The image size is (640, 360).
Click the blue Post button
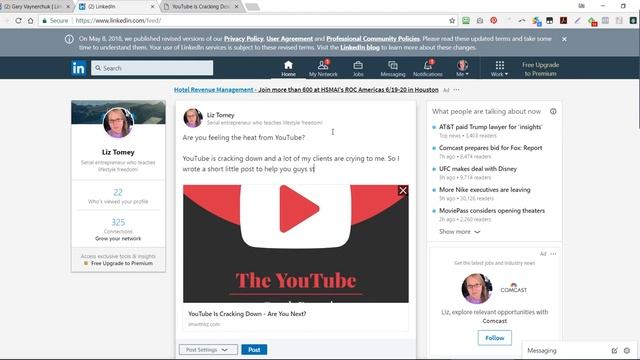point(254,350)
